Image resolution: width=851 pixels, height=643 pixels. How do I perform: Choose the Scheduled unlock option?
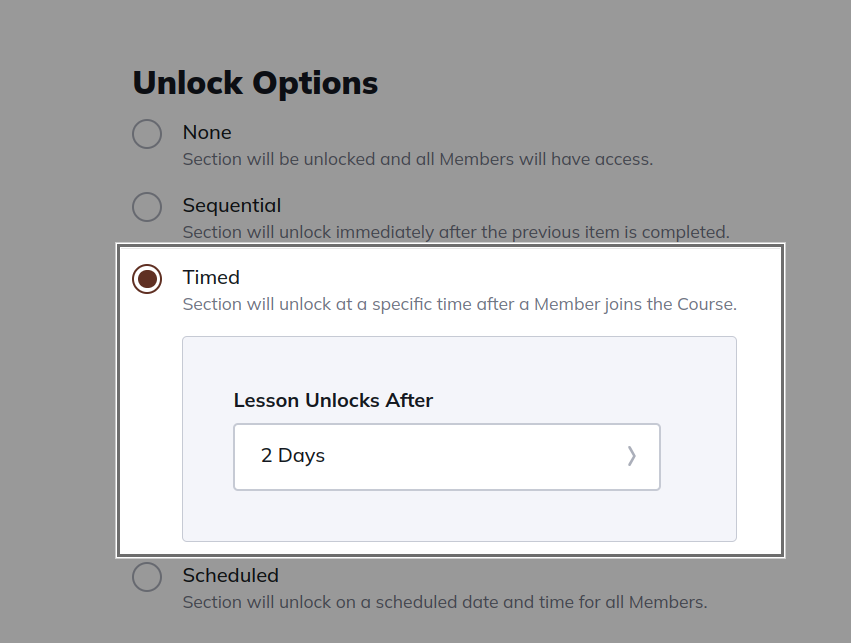coord(147,577)
